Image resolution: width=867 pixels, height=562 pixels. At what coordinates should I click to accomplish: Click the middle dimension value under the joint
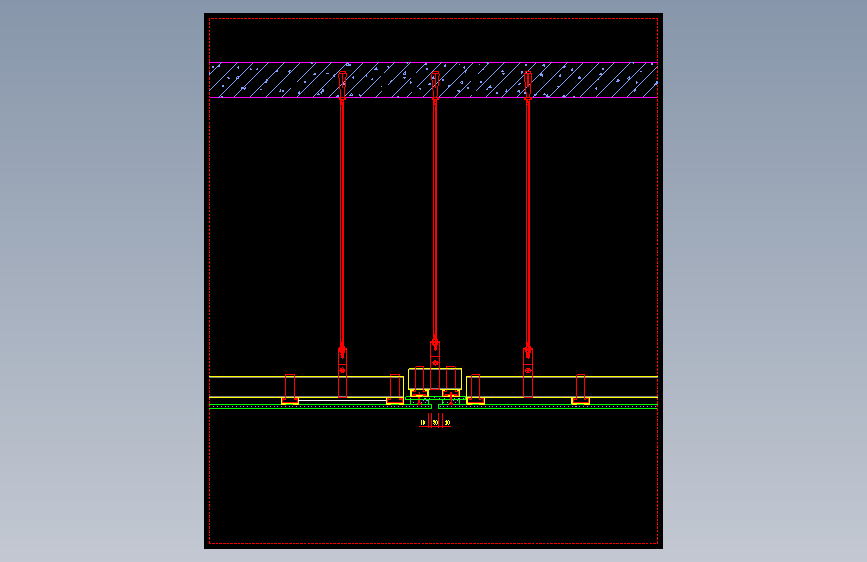click(x=435, y=423)
